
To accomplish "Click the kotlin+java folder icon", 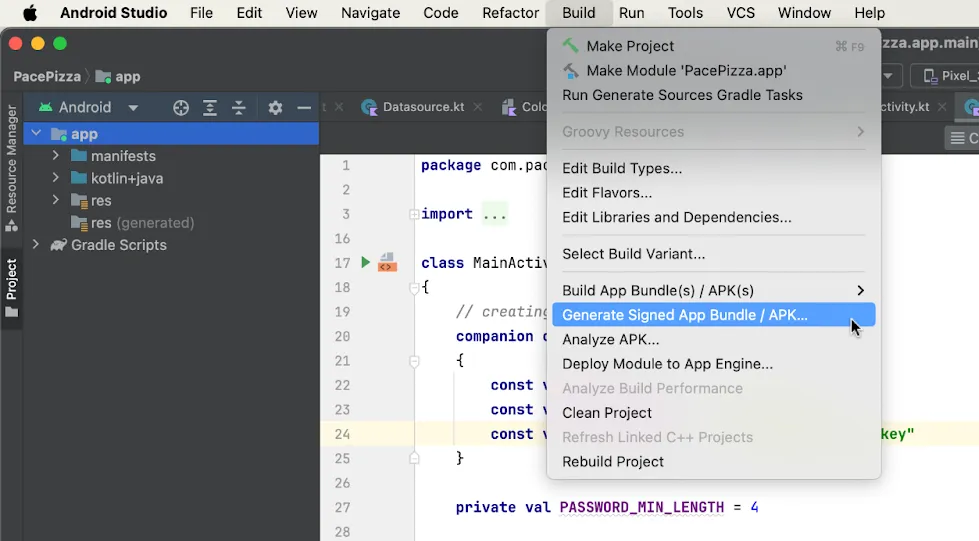I will pyautogui.click(x=79, y=178).
